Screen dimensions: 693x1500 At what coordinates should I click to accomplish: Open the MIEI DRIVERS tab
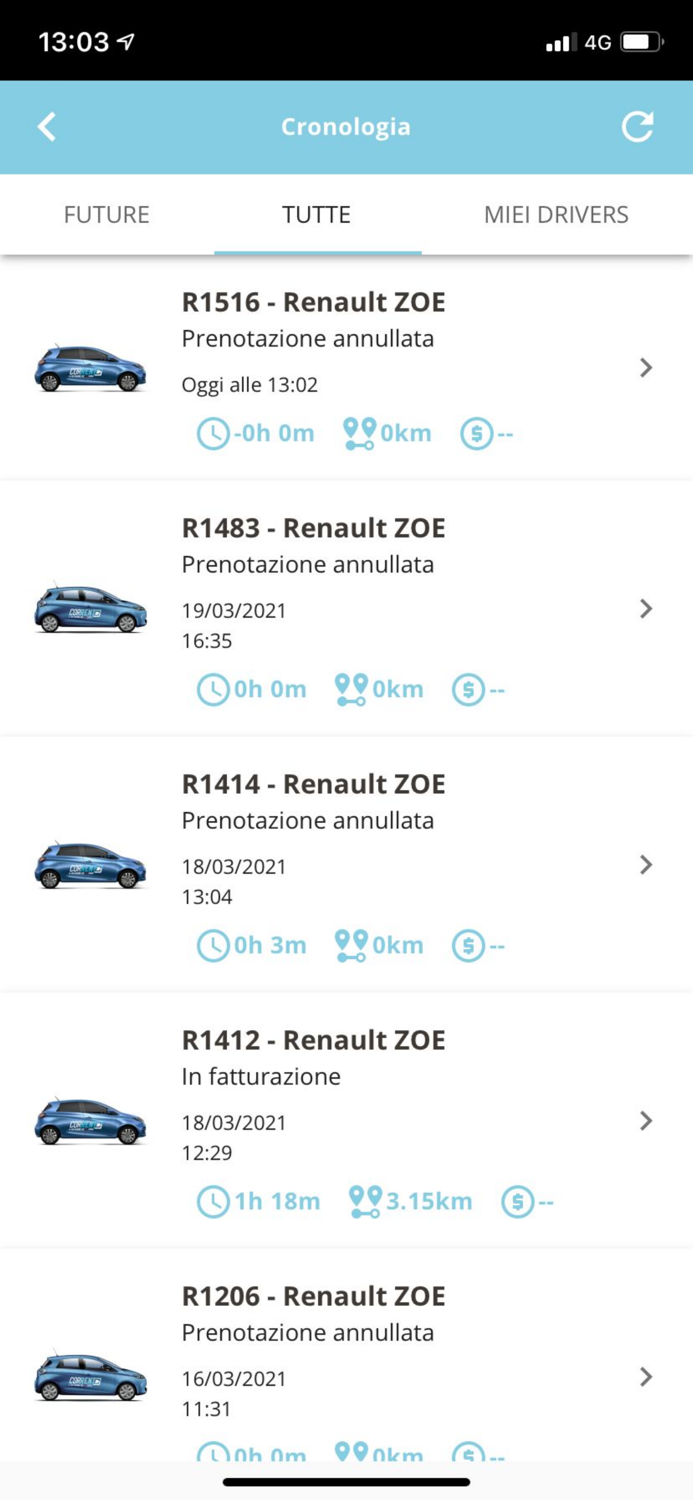[x=556, y=214]
